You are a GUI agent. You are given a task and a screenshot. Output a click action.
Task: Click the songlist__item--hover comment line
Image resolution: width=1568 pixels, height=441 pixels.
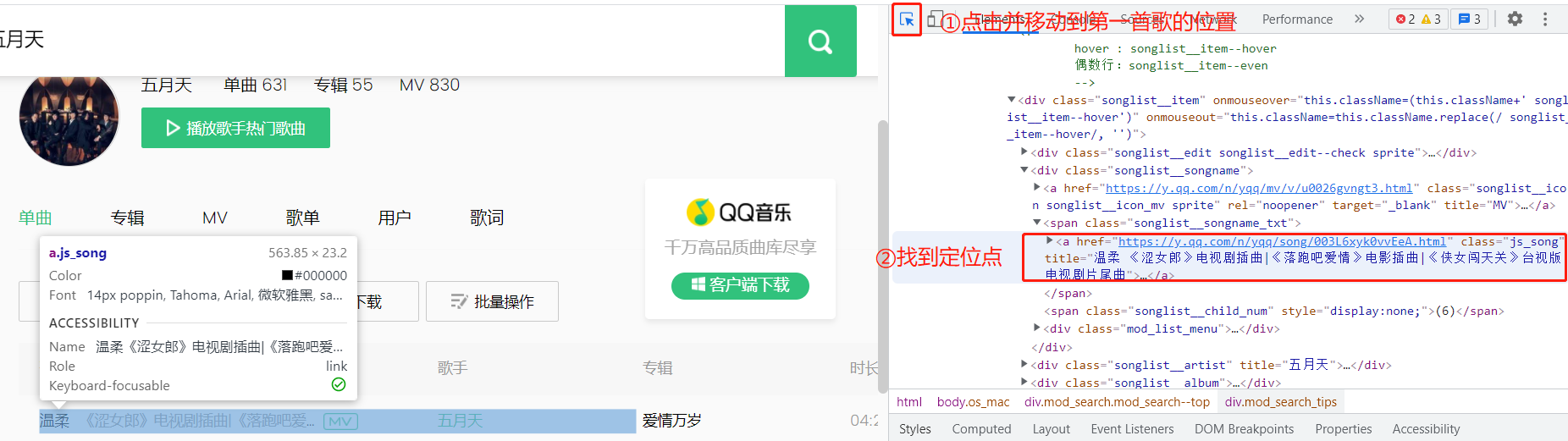(x=1175, y=48)
